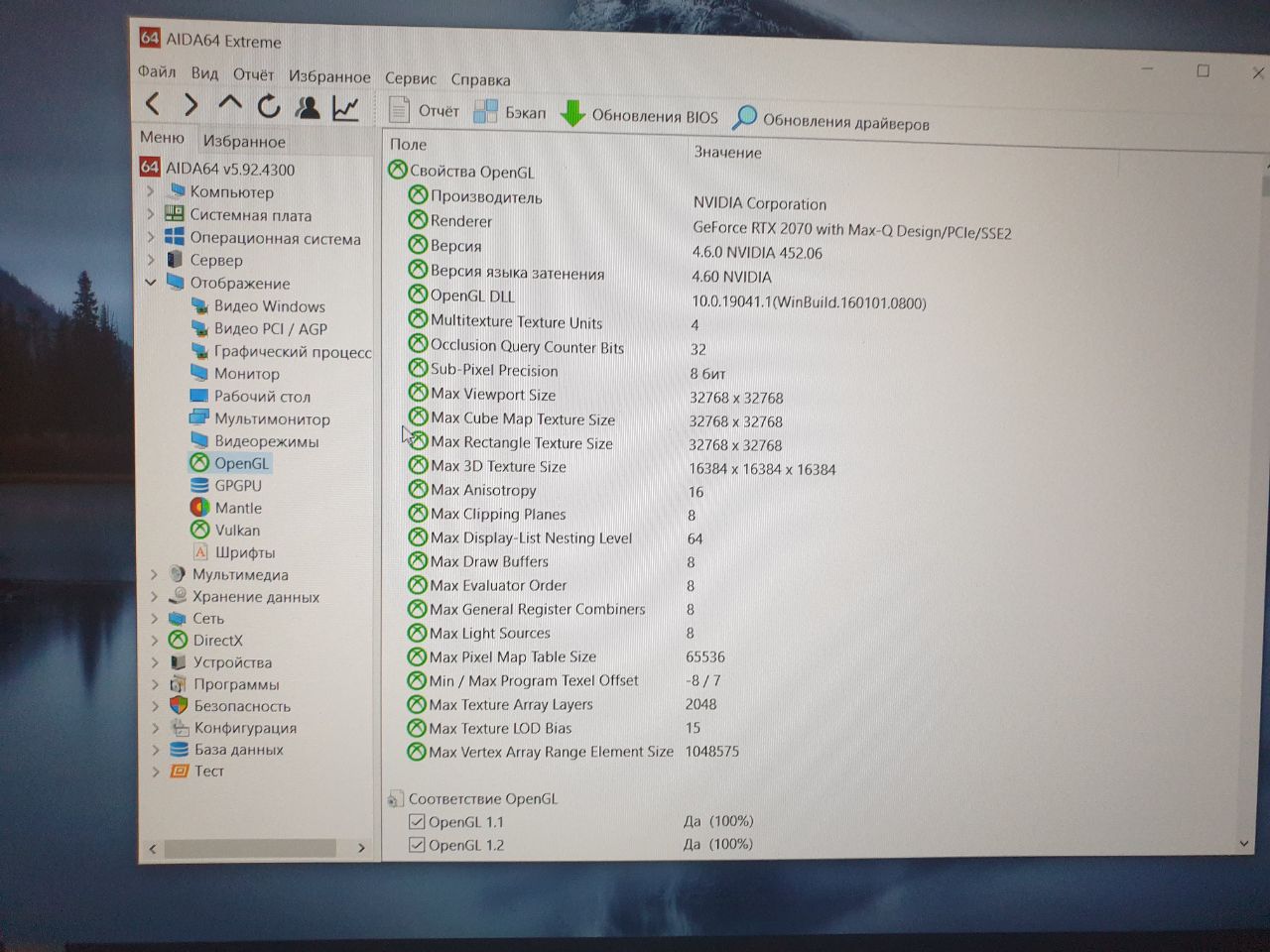The image size is (1270, 952).
Task: Click the Max Viewport Size row
Action: click(596, 395)
